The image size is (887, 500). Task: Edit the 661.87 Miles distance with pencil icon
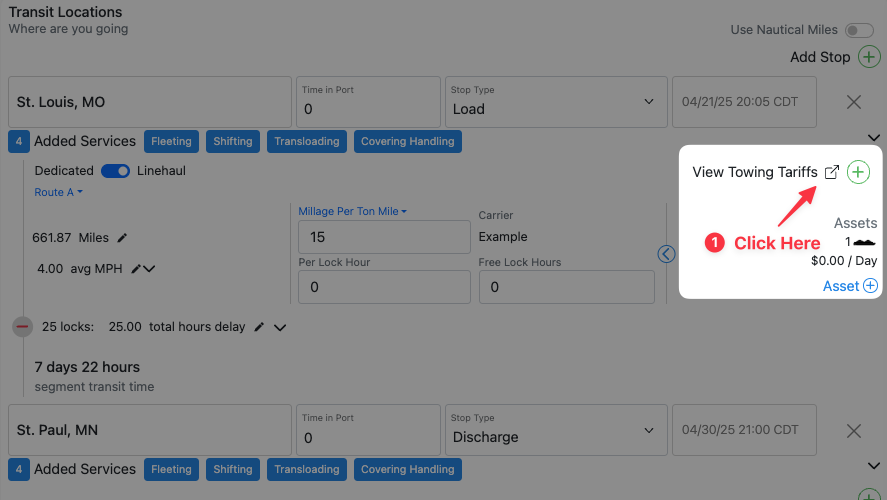[x=123, y=237]
